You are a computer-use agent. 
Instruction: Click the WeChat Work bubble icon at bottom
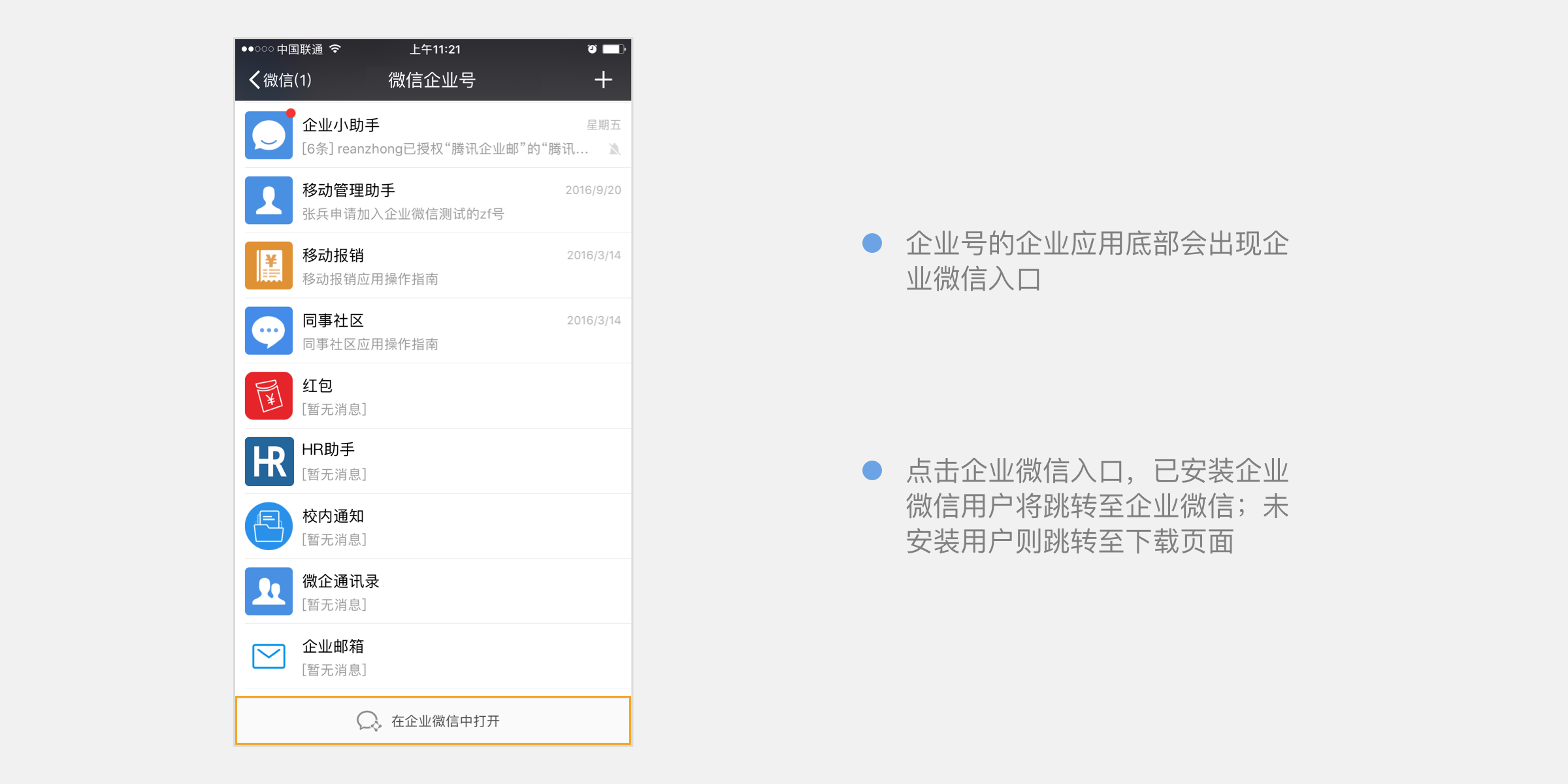pos(368,721)
